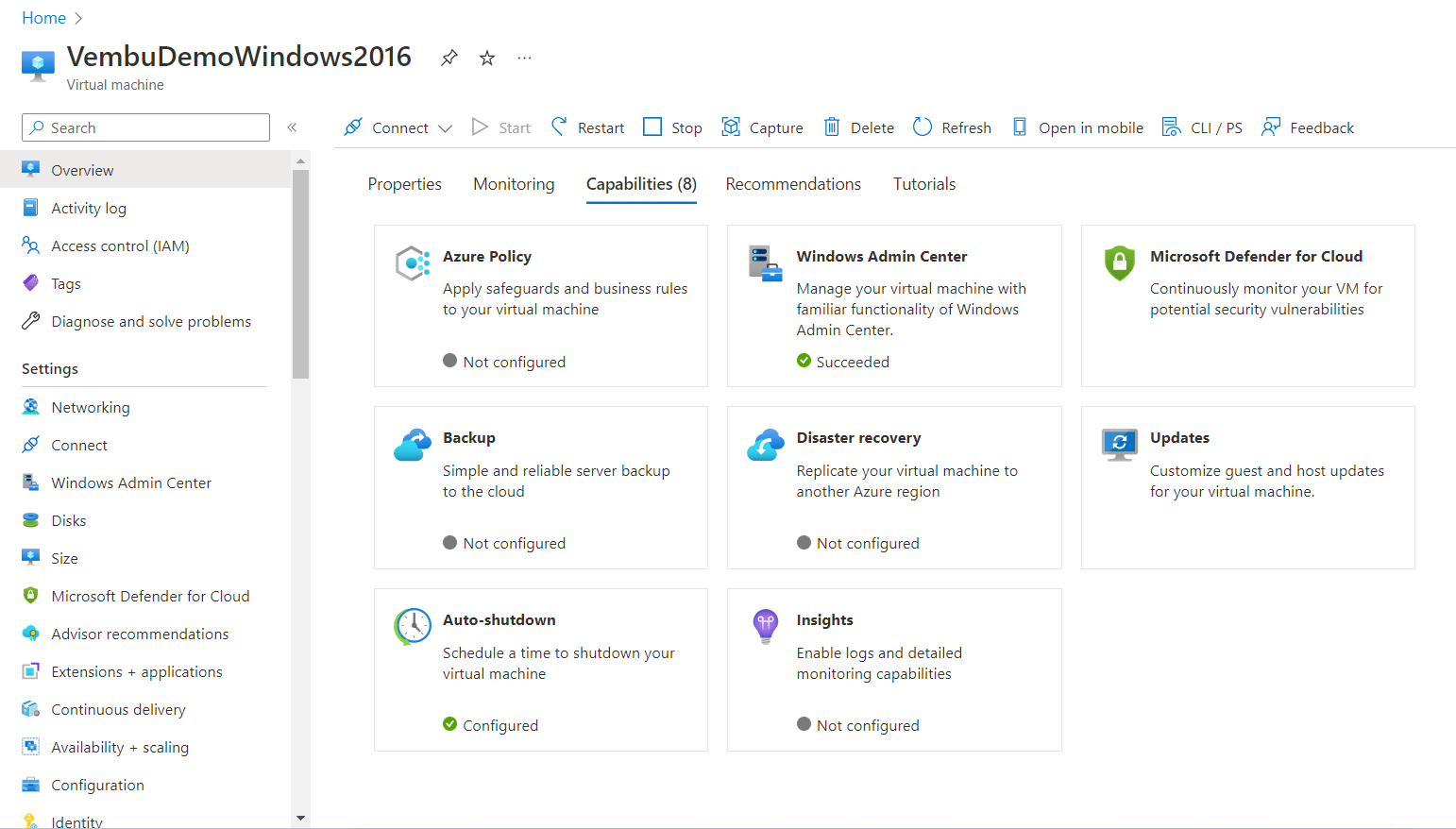Stop the virtual machine
The width and height of the screenshot is (1456, 829).
(672, 127)
